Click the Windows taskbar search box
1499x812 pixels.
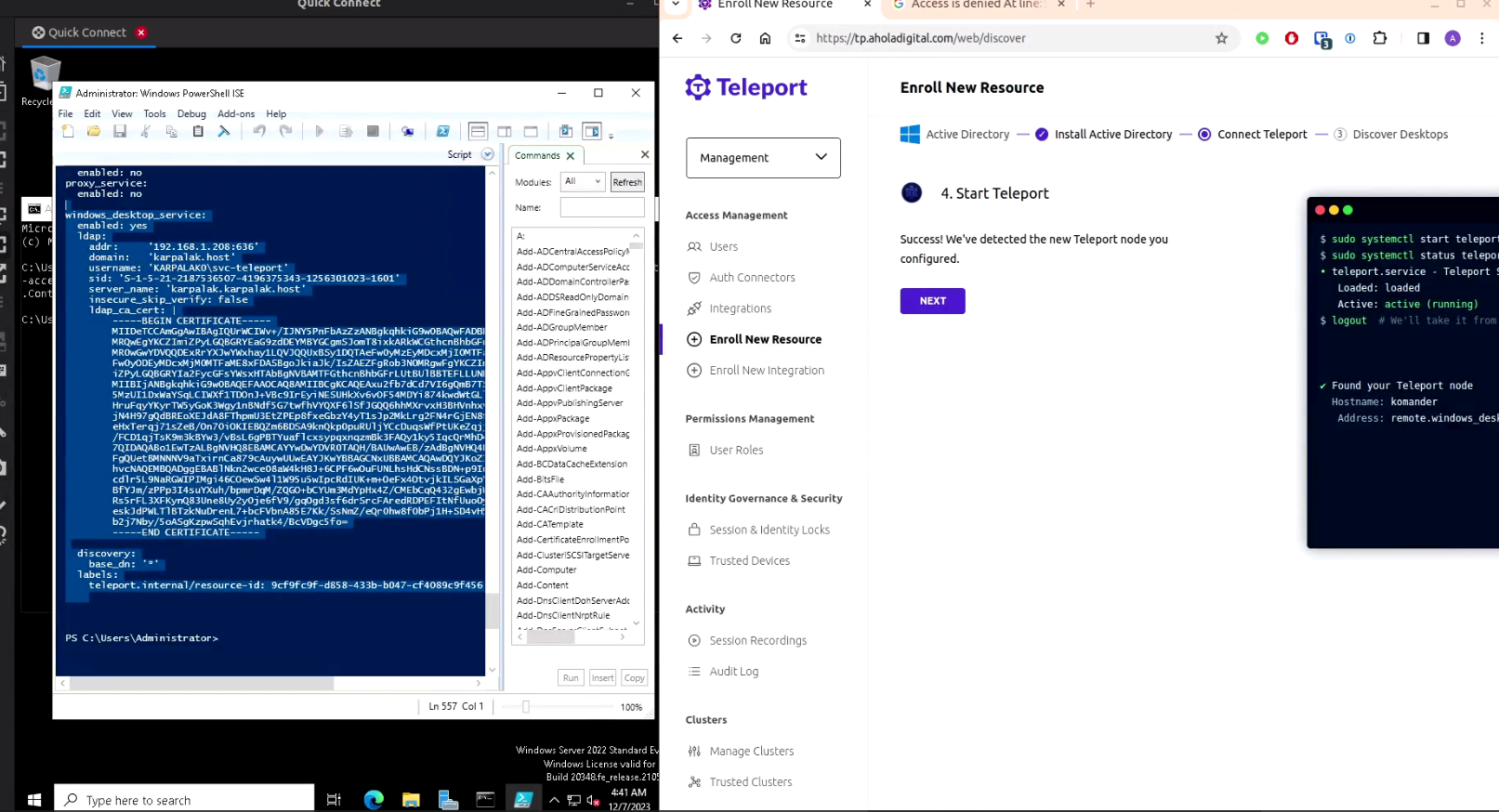pos(184,800)
